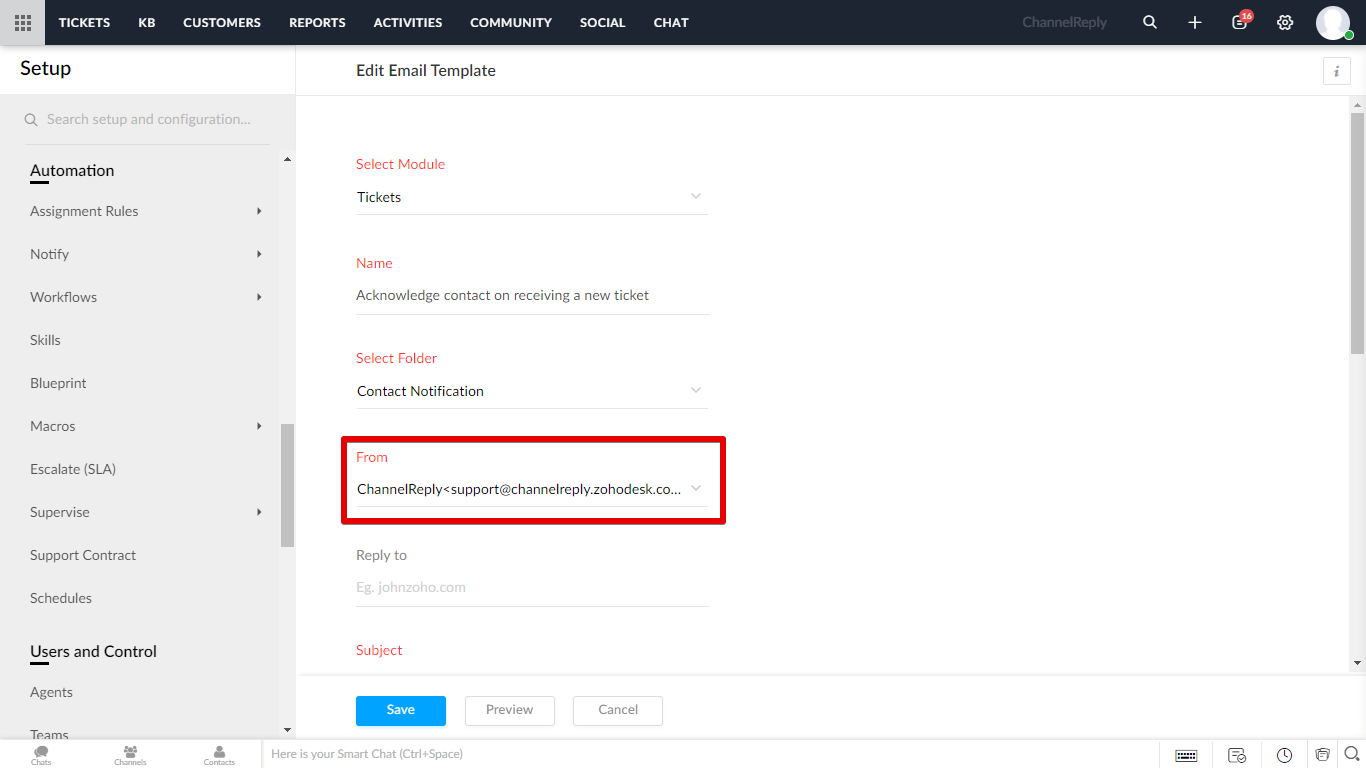Go to the CUSTOMERS tab
Viewport: 1366px width, 768px height.
coord(222,22)
